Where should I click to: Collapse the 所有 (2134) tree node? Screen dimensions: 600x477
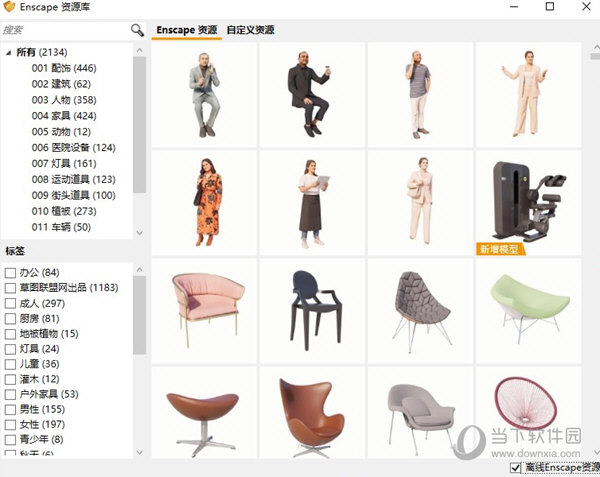pyautogui.click(x=9, y=53)
